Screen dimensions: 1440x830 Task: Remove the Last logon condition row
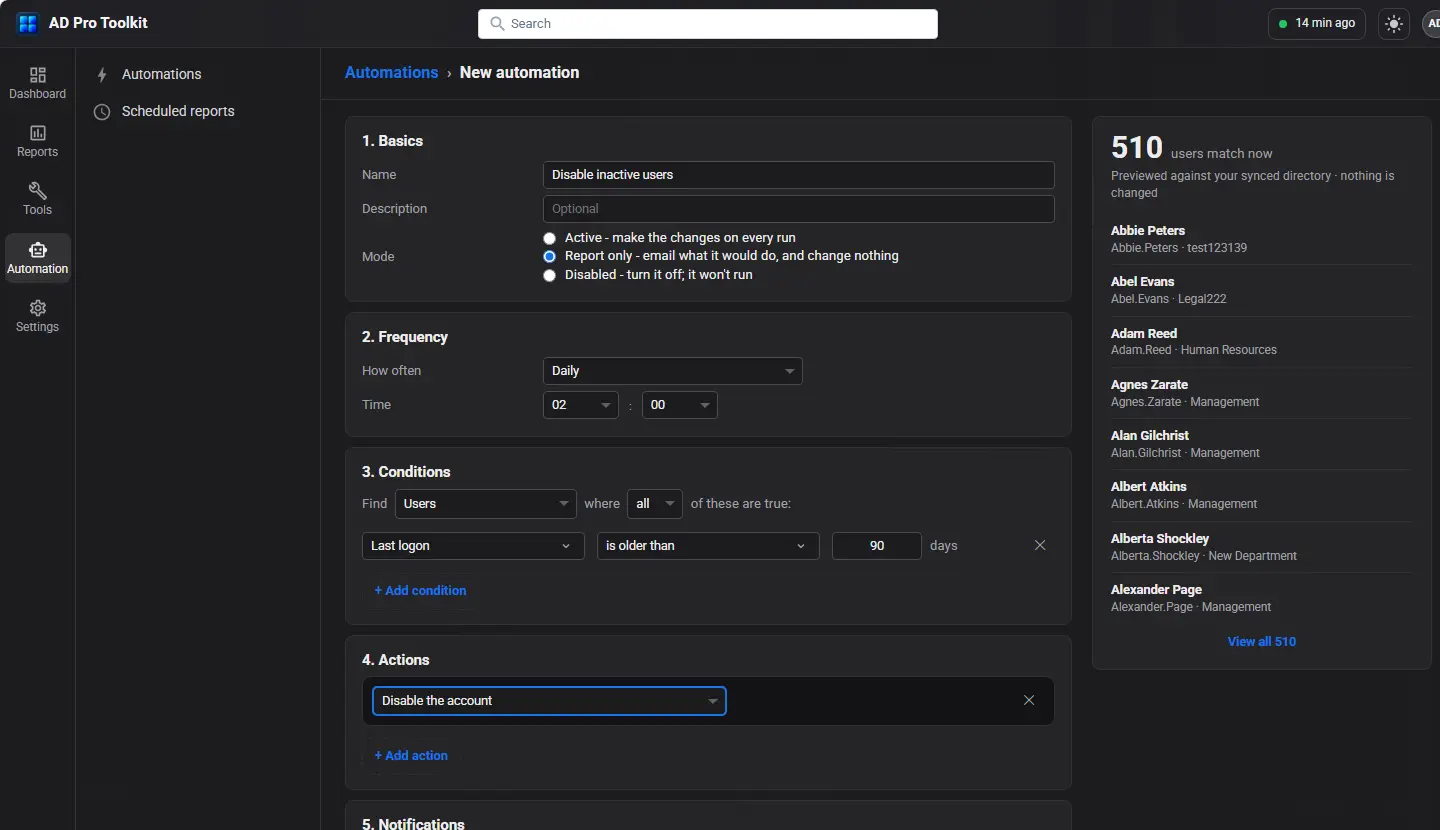1040,545
